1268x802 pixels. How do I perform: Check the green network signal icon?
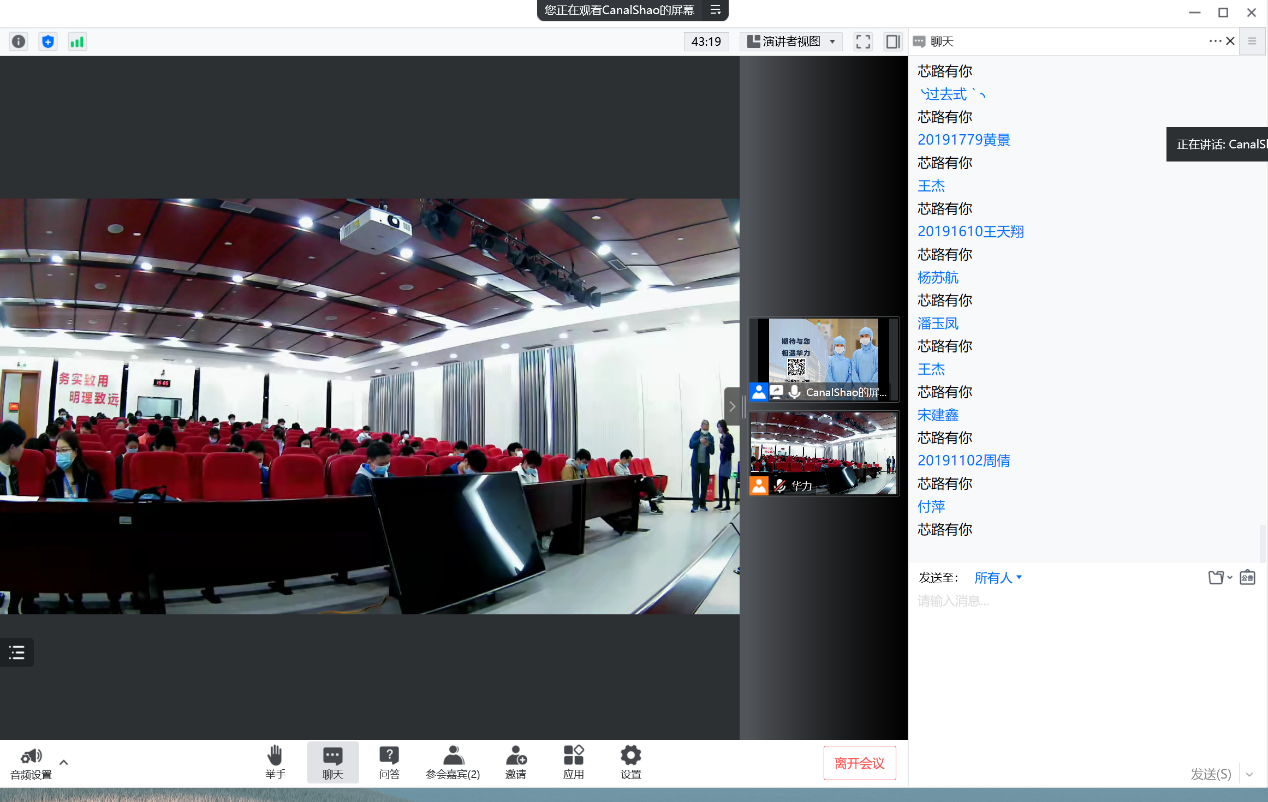[x=77, y=41]
